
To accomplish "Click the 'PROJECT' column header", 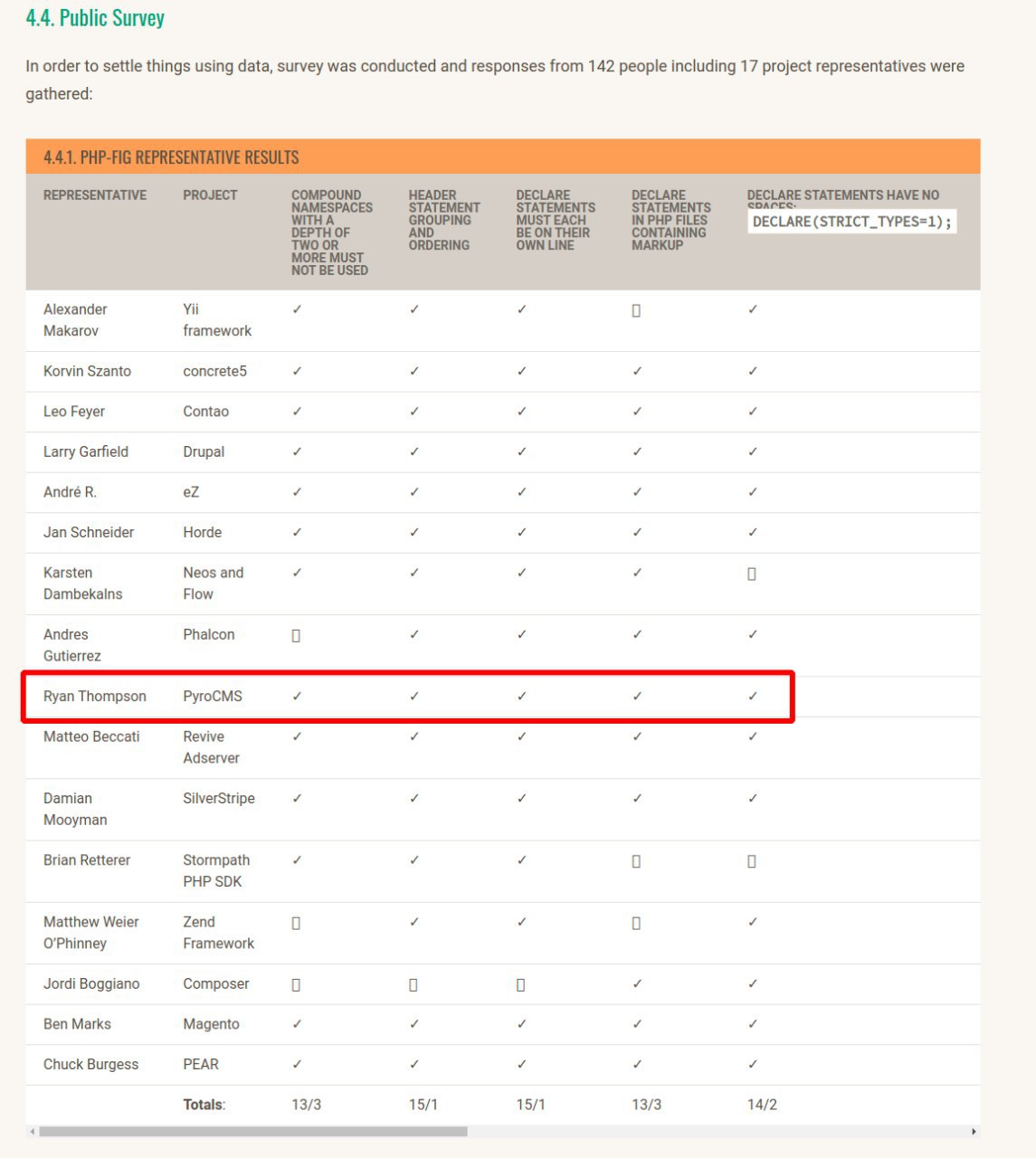I will tap(210, 195).
